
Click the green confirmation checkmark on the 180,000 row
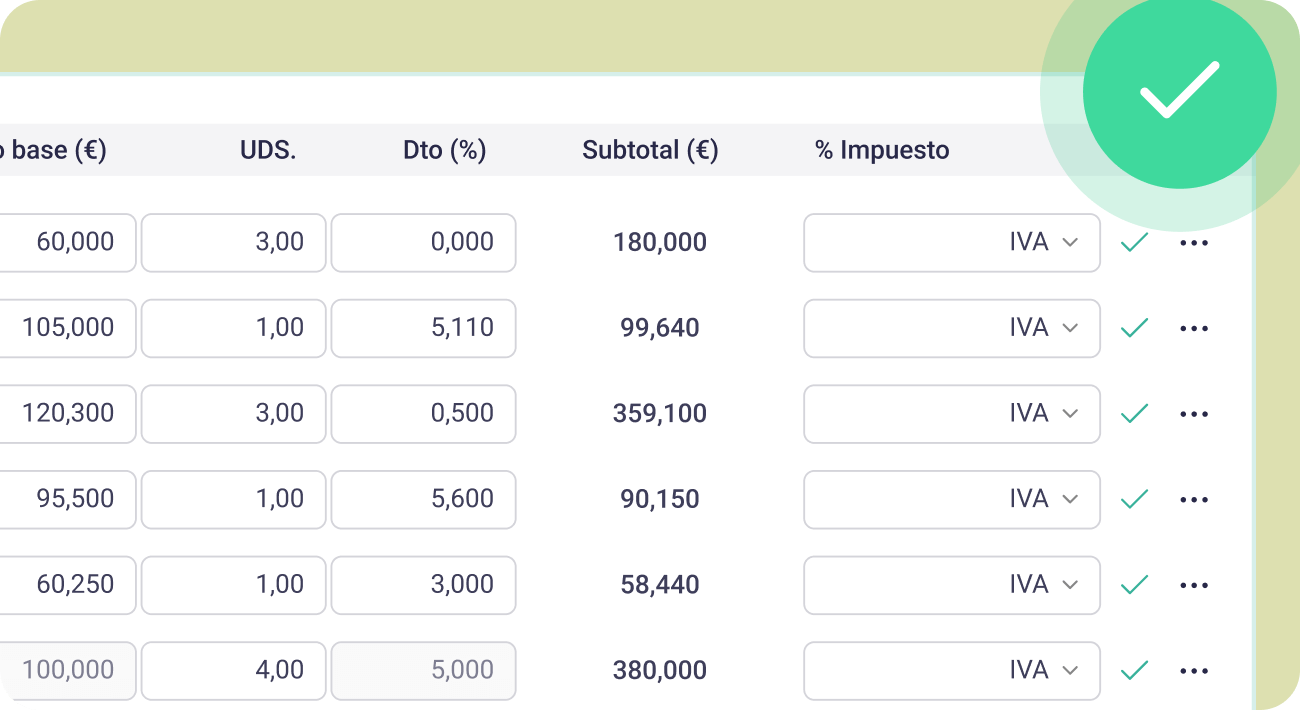(x=1134, y=242)
